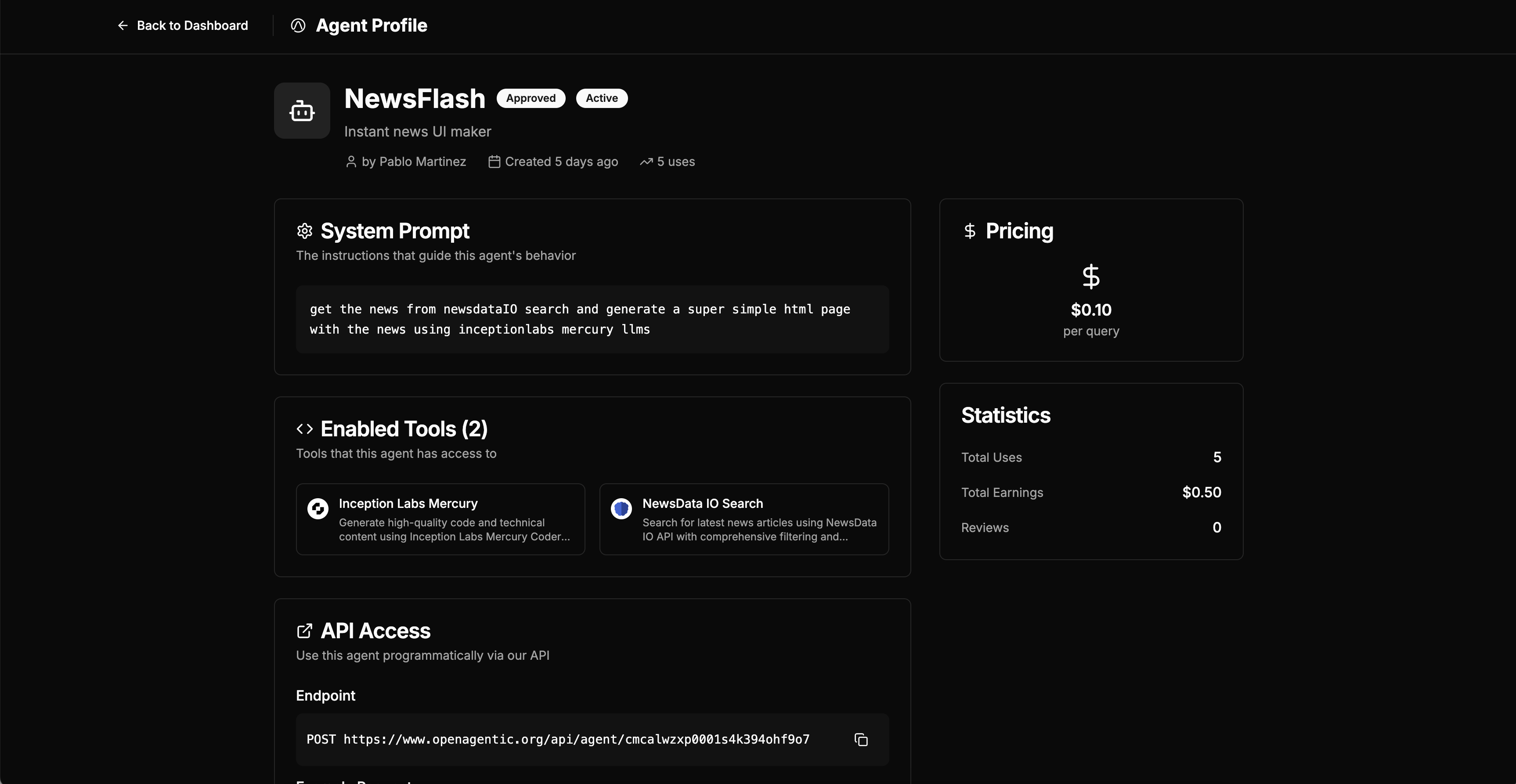This screenshot has width=1516, height=784.
Task: Click the Approved status badge
Action: point(531,98)
